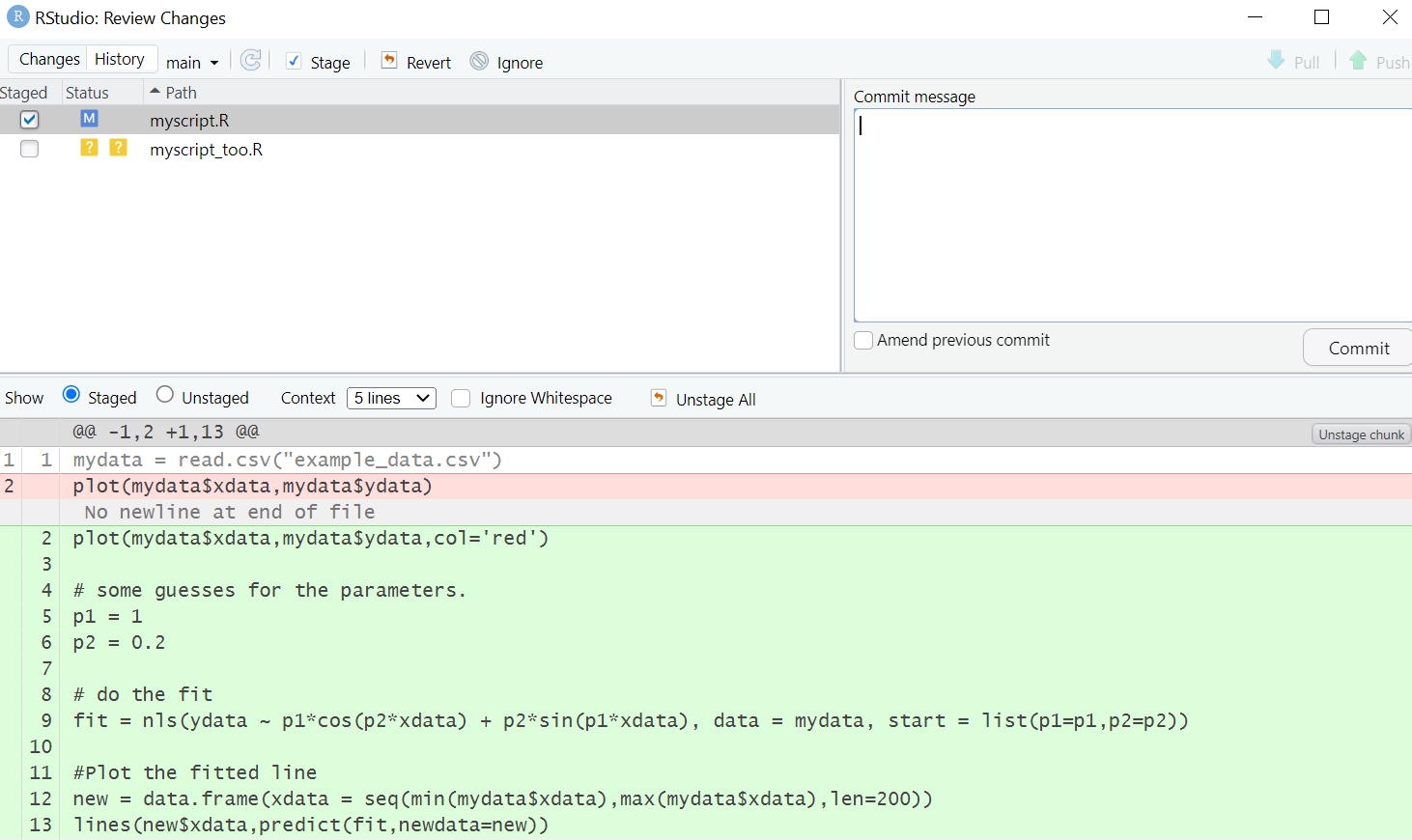
Task: Click second yellow question mark icon for myscript_too.R
Action: (118, 148)
